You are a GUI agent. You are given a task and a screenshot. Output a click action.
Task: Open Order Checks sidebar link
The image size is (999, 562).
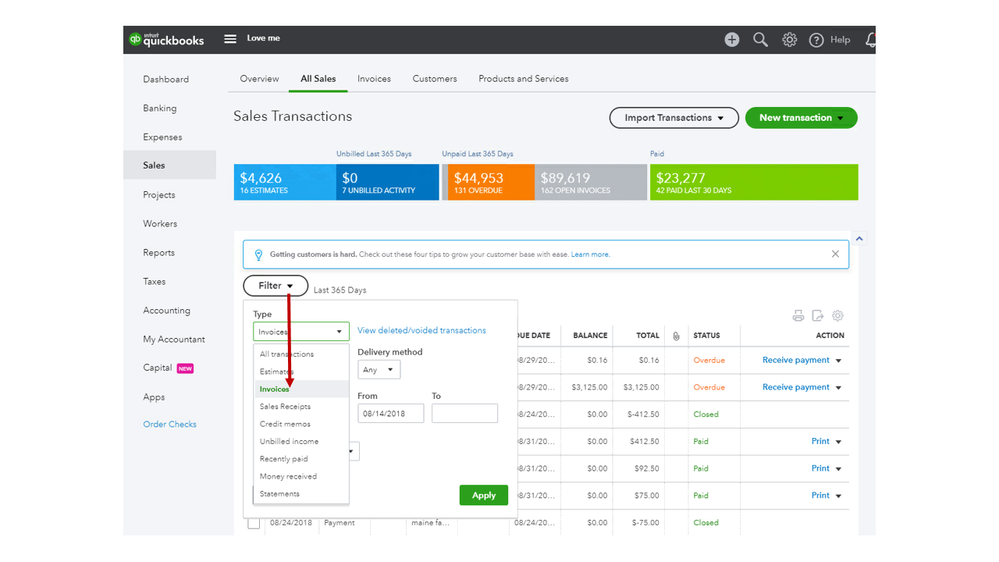[x=169, y=424]
